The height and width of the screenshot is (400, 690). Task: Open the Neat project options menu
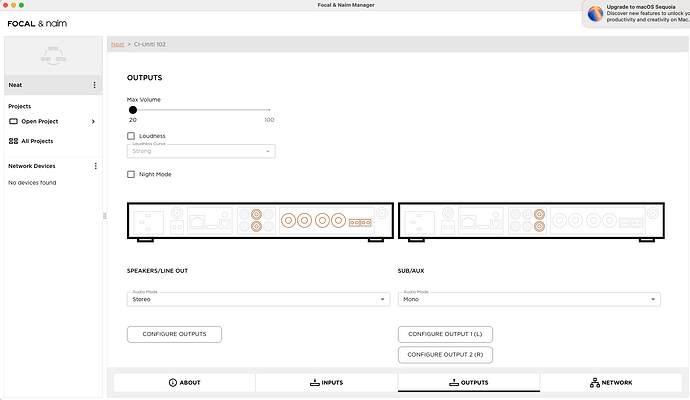94,85
